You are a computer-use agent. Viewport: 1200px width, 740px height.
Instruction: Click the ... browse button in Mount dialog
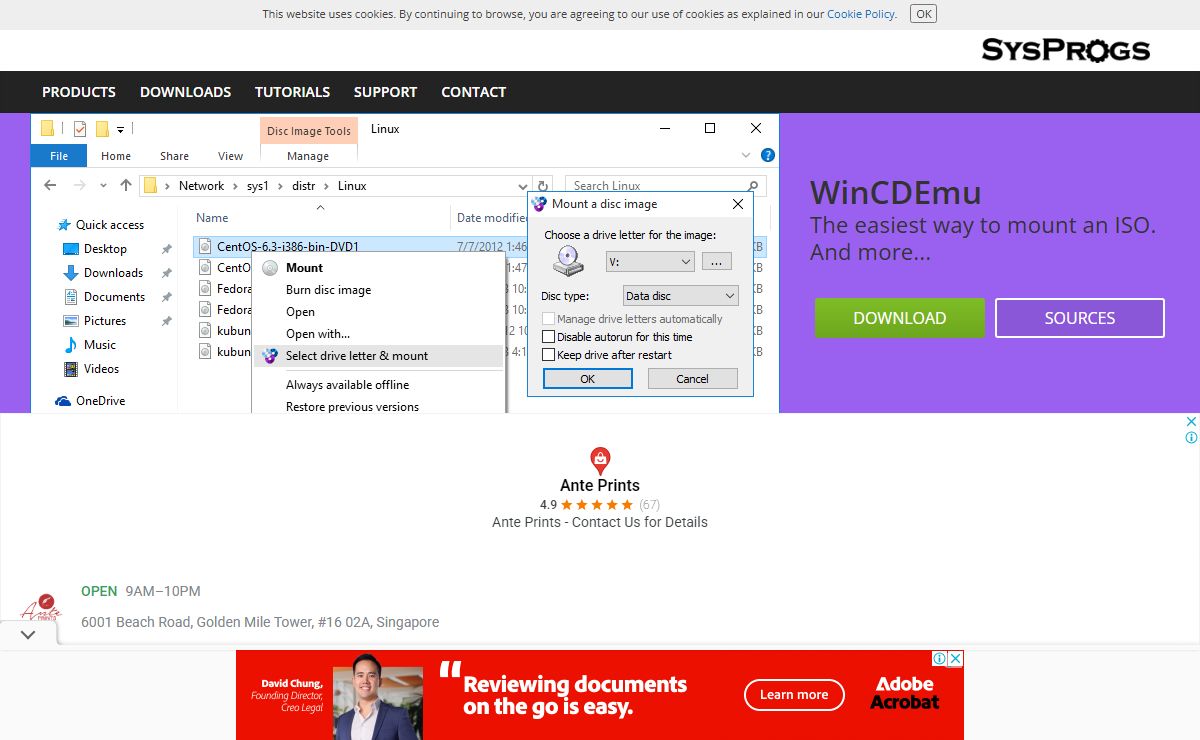717,261
